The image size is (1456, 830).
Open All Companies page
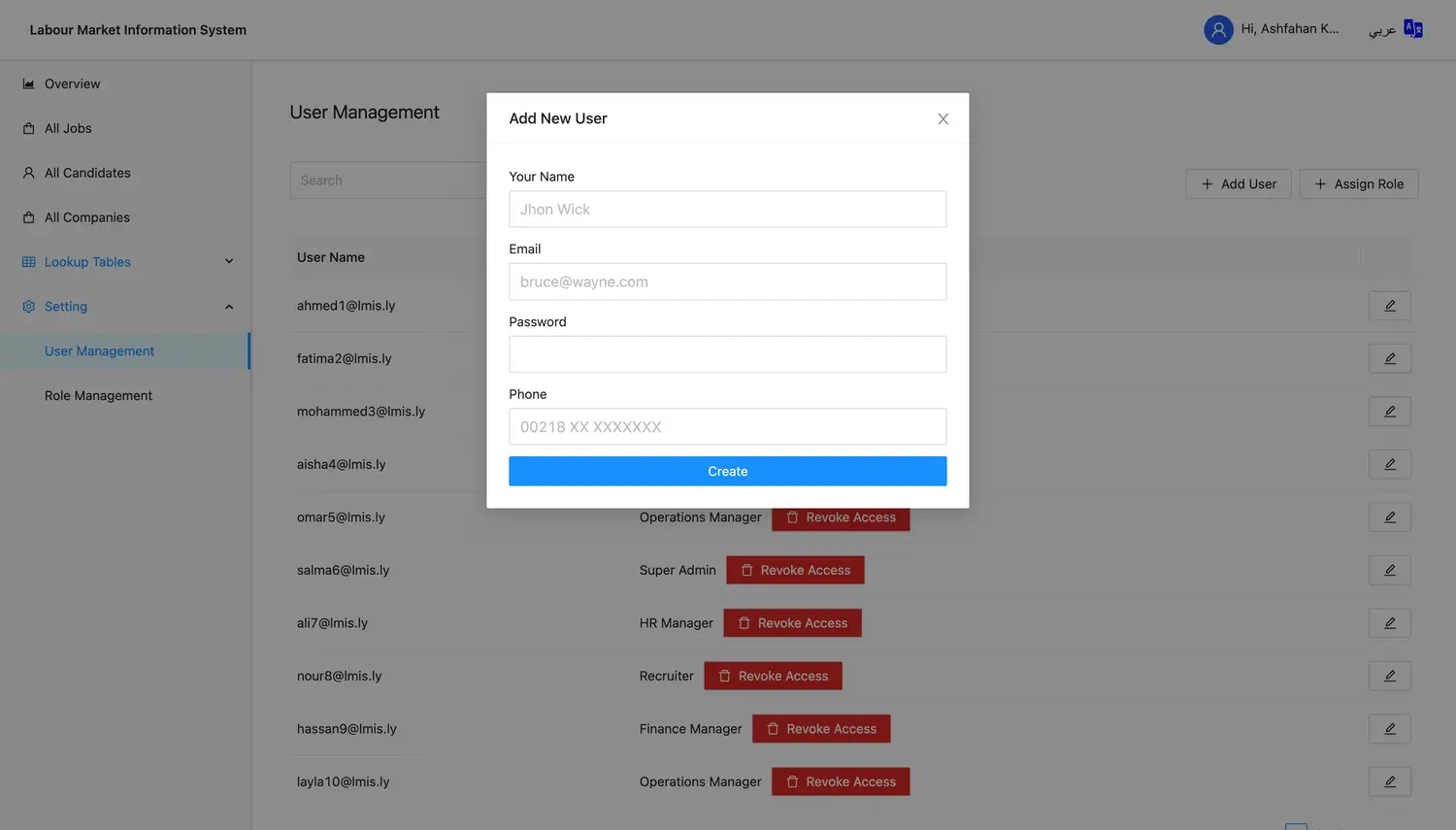[x=86, y=217]
